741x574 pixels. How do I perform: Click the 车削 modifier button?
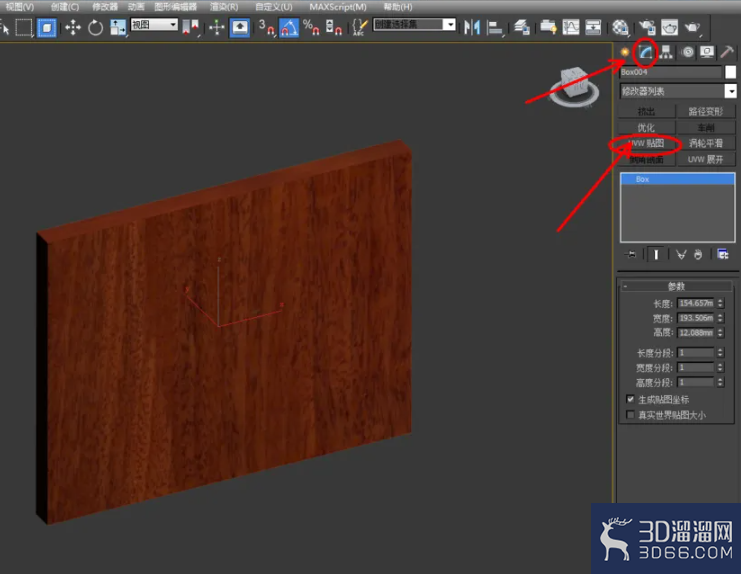pyautogui.click(x=706, y=128)
